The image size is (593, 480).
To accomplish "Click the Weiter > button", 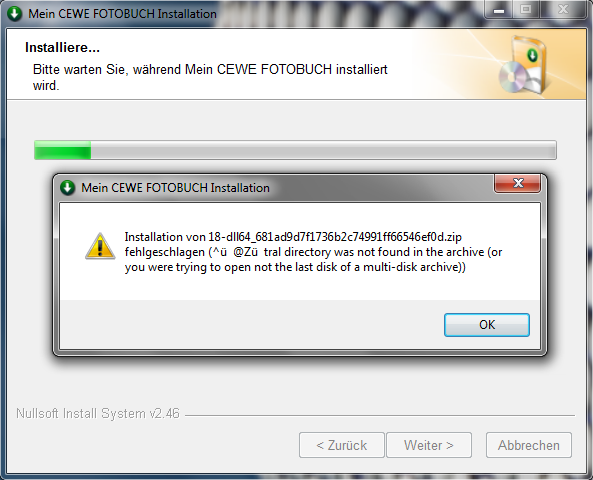I will [429, 445].
